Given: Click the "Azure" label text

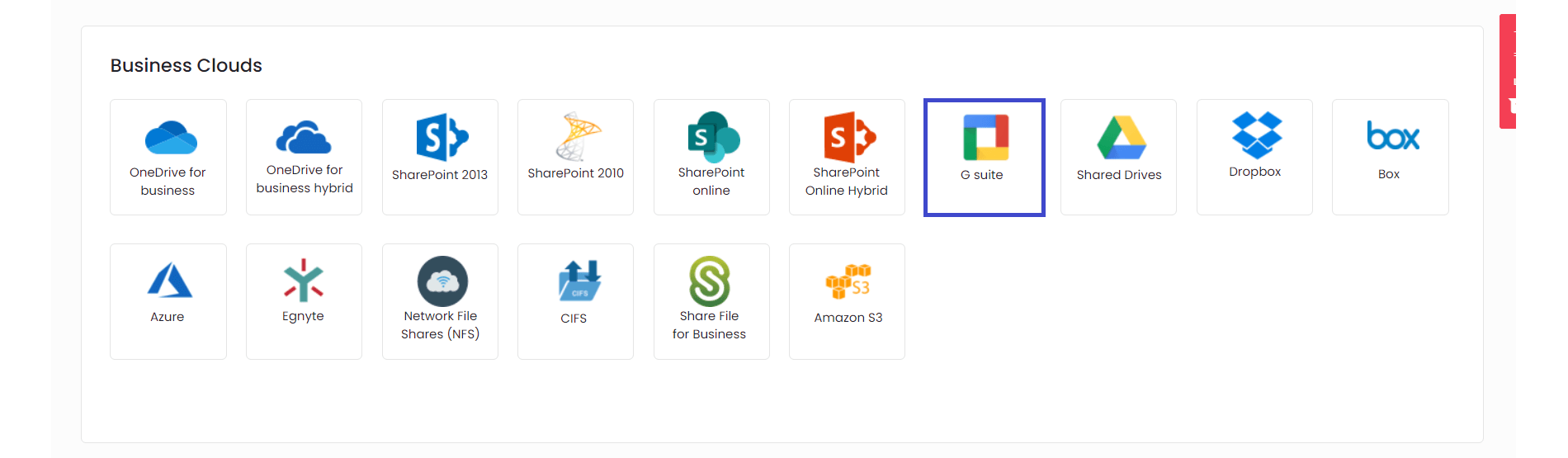Looking at the screenshot, I should (x=168, y=317).
